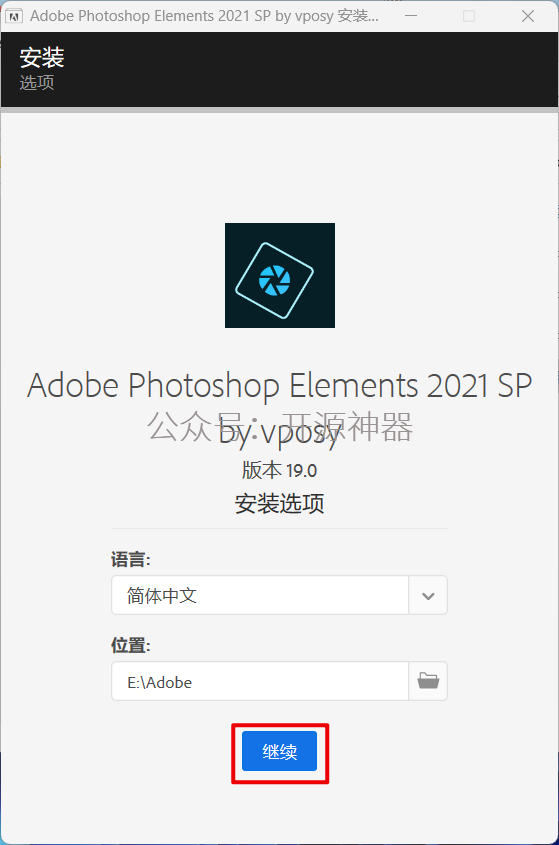Screen dimensions: 559x845
Task: Click the Adobe icon in title bar
Action: pos(13,16)
